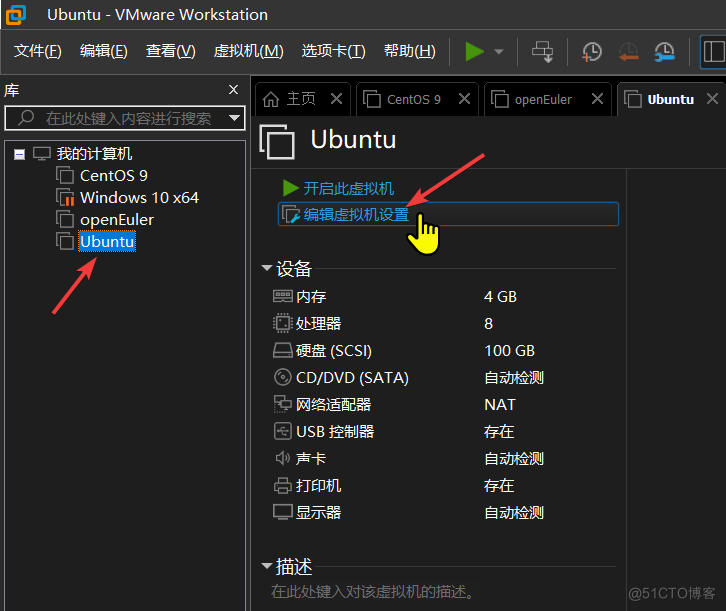Open the 选项卡(T) menu

[333, 51]
